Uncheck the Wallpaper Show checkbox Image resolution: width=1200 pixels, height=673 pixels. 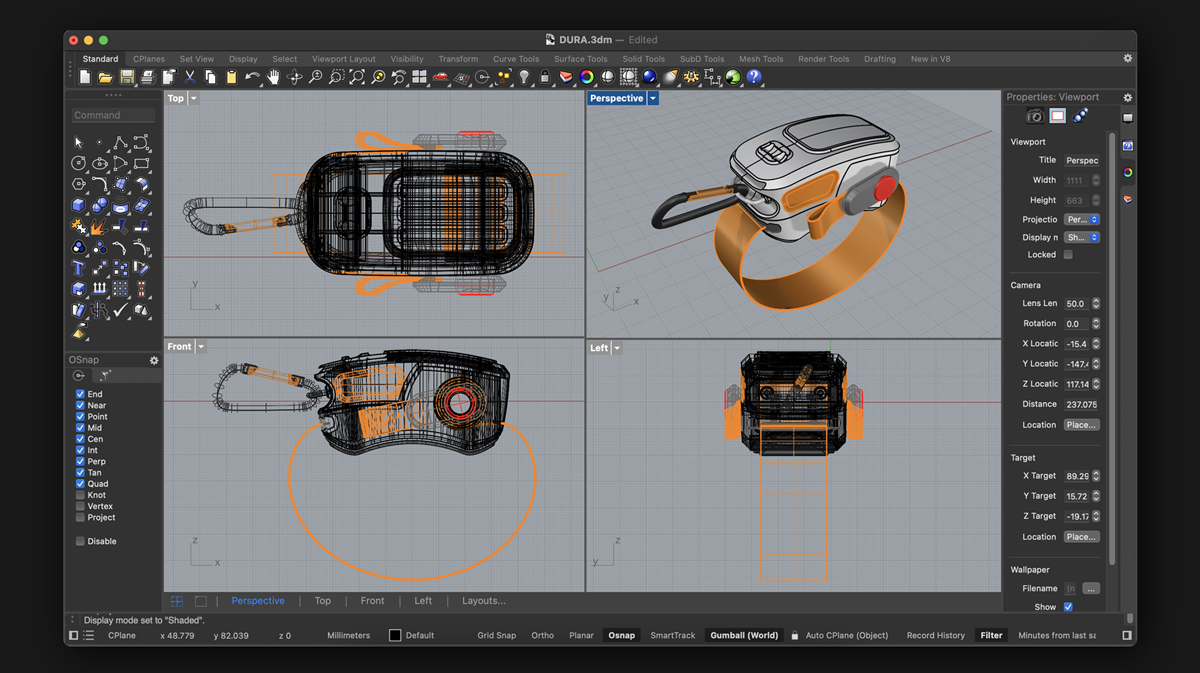tap(1068, 607)
